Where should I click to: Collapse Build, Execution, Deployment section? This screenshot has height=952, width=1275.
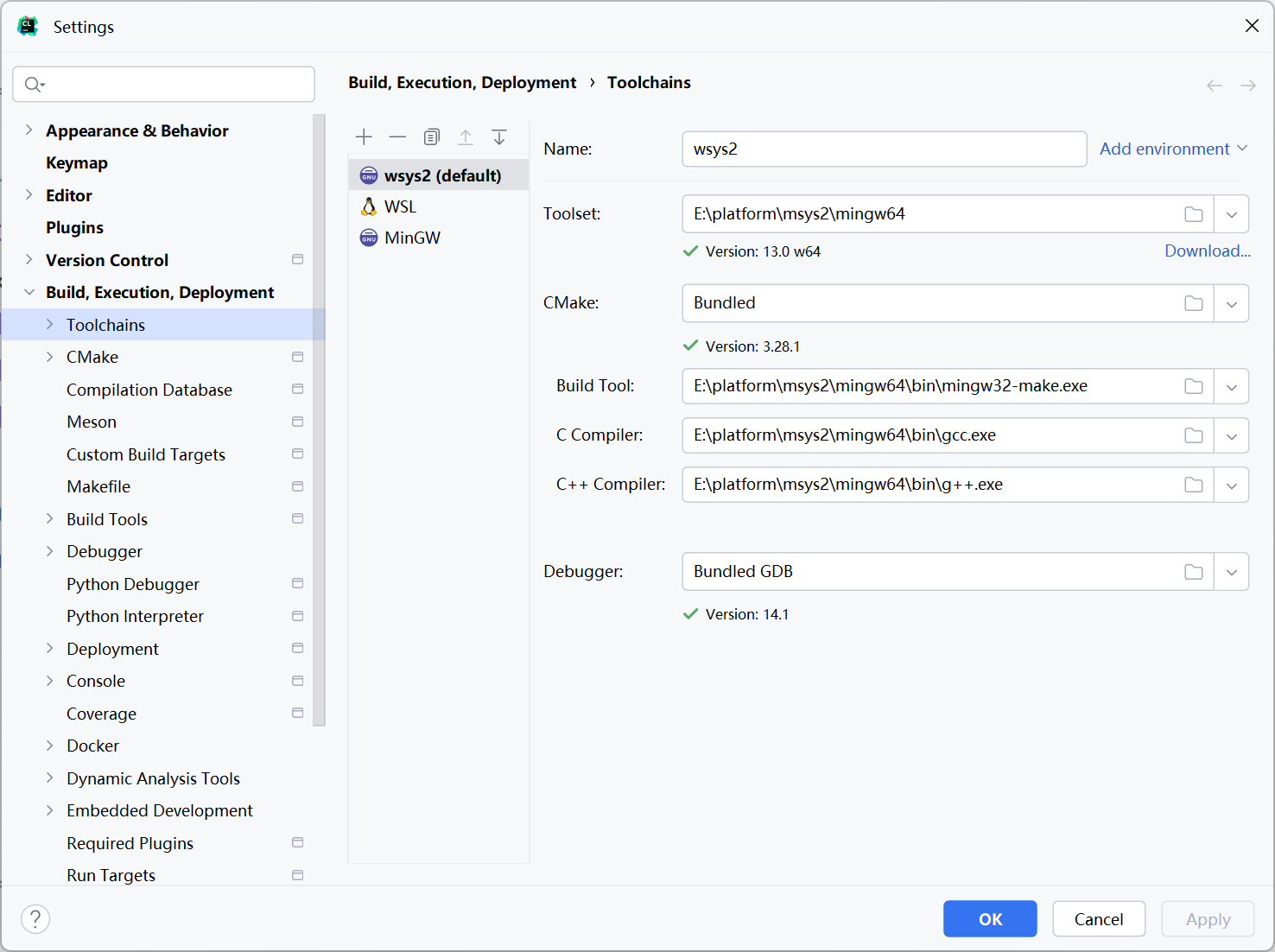(29, 292)
